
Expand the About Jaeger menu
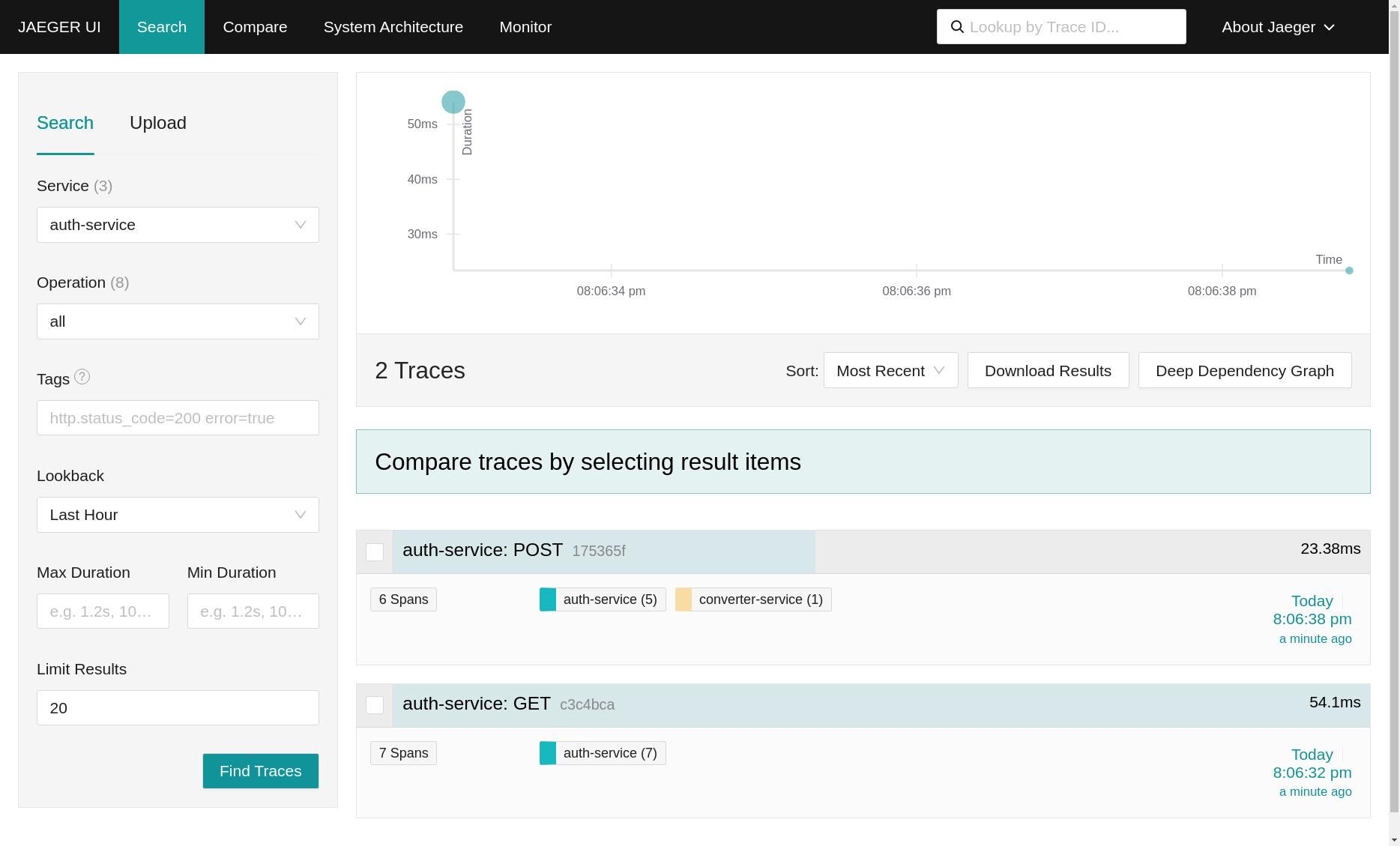coord(1277,27)
